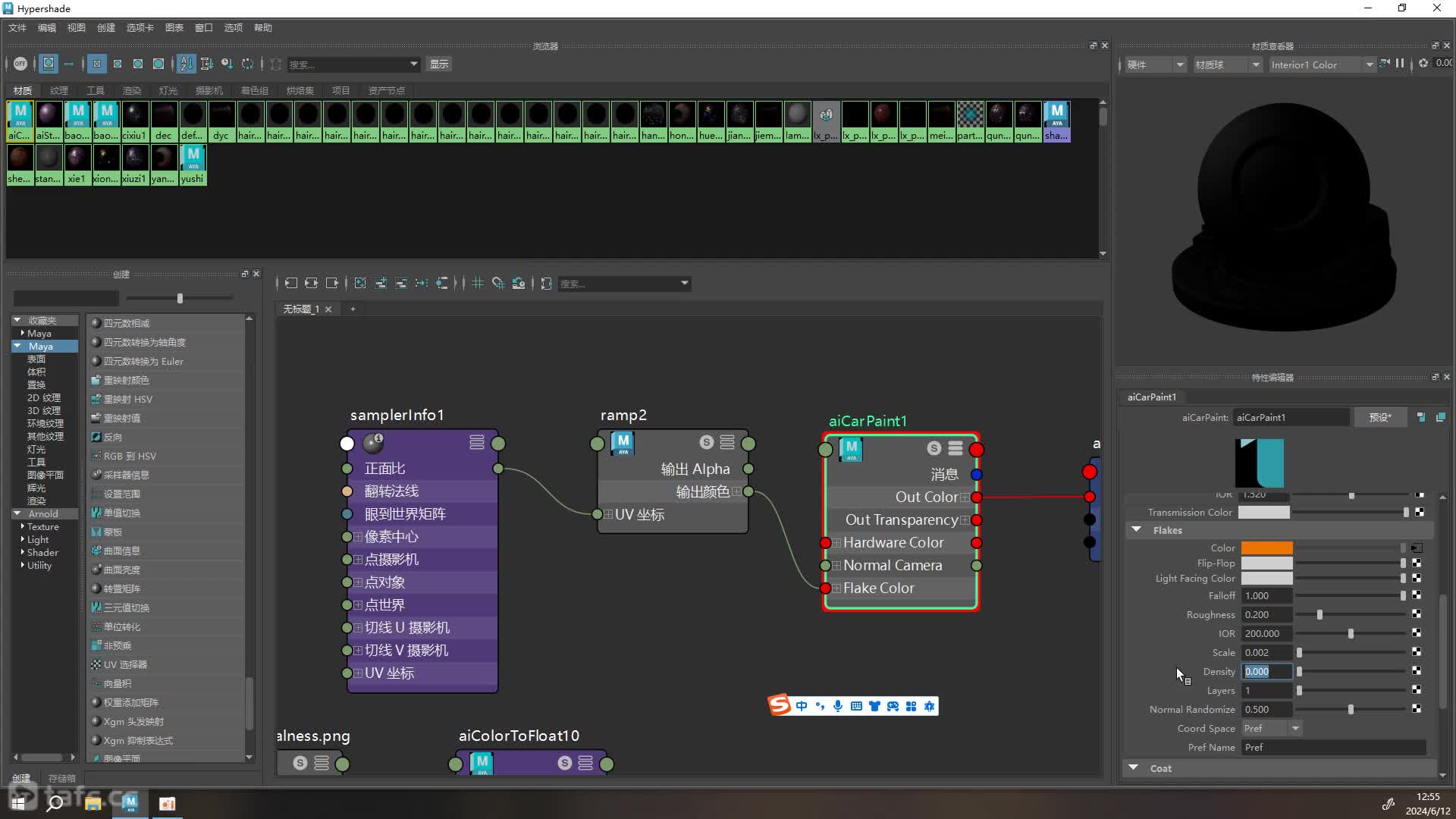Screen dimensions: 1456x819
Task: Collapse the Arnold tree section
Action: [17, 514]
